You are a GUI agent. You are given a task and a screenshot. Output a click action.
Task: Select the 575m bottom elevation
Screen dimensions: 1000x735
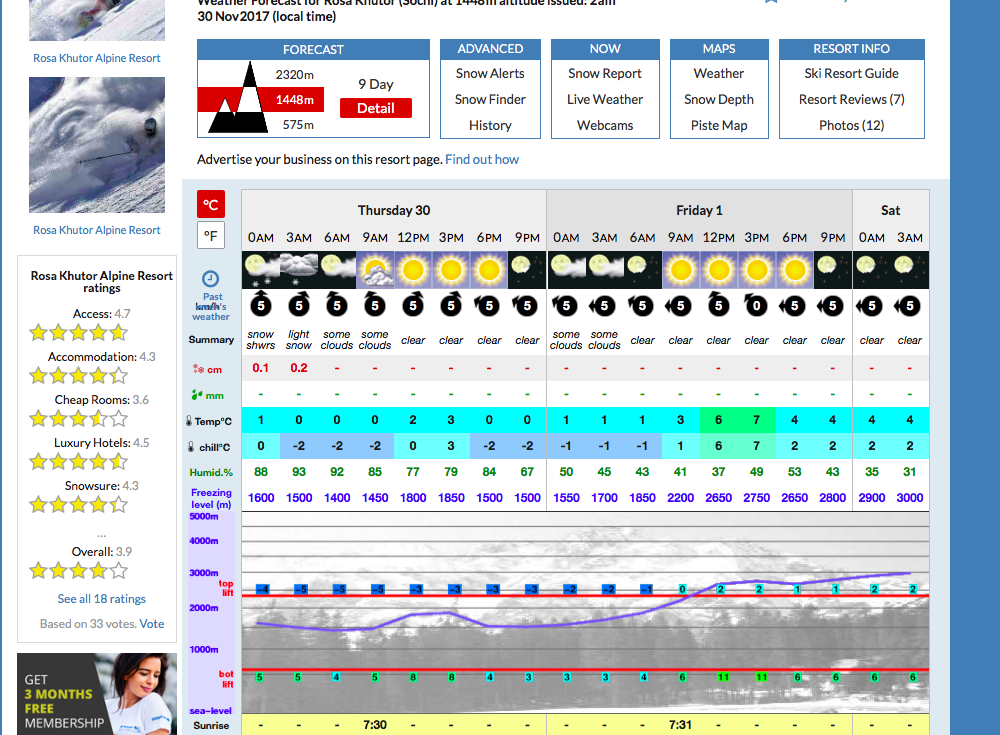coord(298,125)
